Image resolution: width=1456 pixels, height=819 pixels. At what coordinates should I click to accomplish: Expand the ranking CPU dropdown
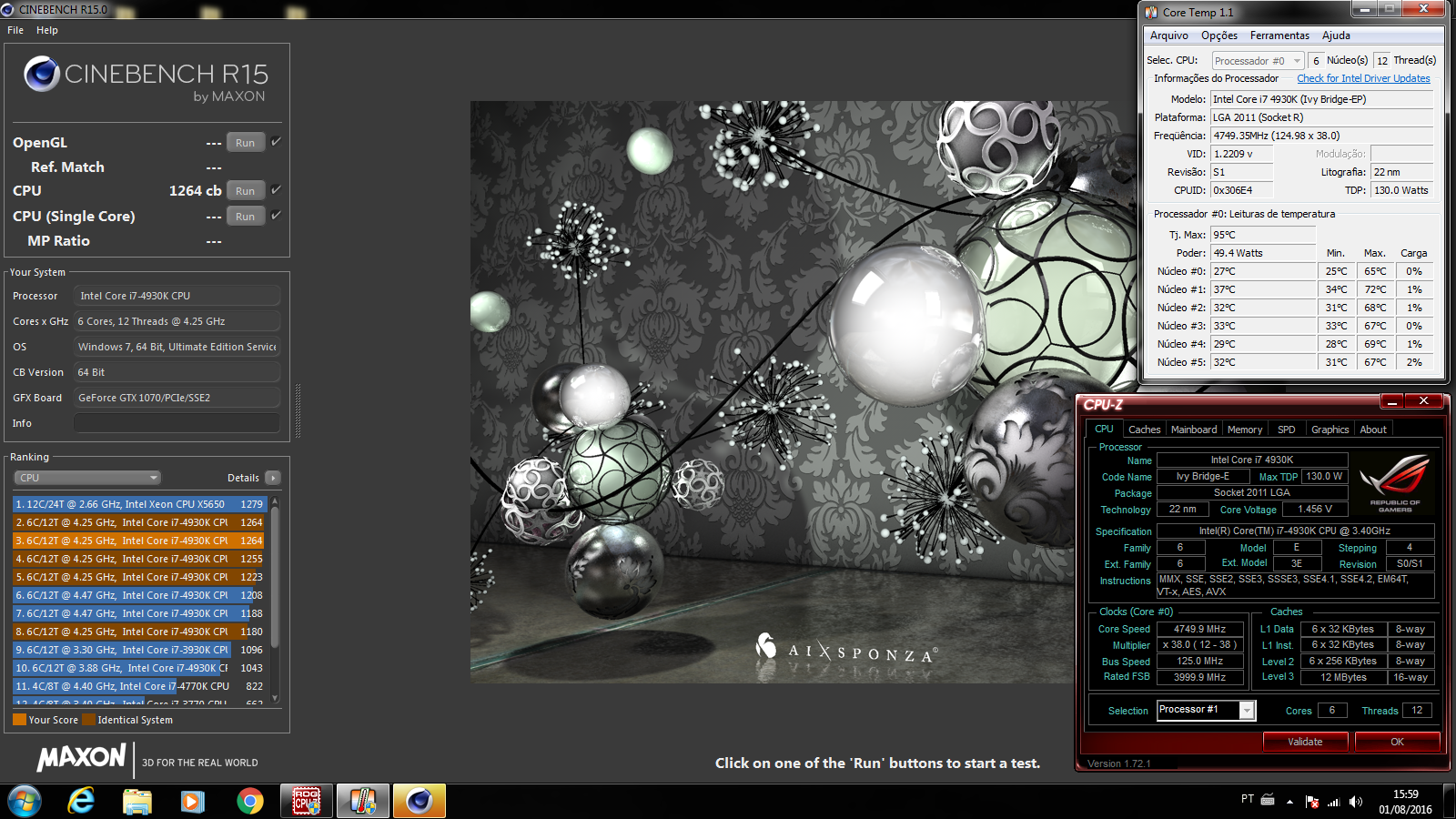[87, 478]
